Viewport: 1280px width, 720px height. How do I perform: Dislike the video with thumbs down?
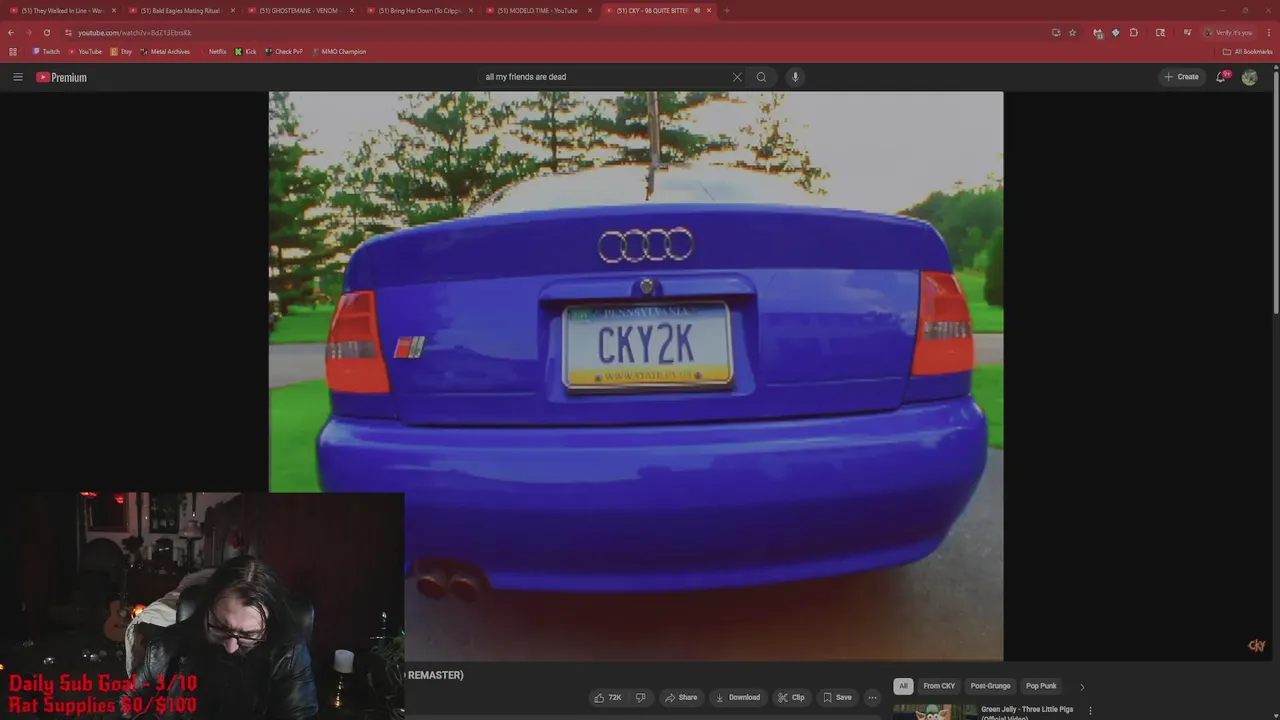pyautogui.click(x=641, y=697)
